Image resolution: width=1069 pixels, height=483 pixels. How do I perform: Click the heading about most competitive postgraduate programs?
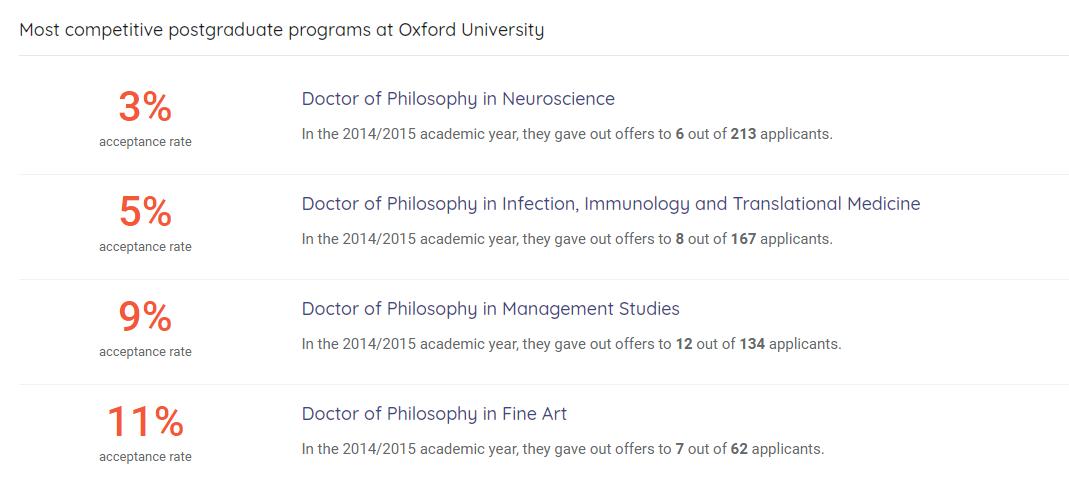click(281, 30)
